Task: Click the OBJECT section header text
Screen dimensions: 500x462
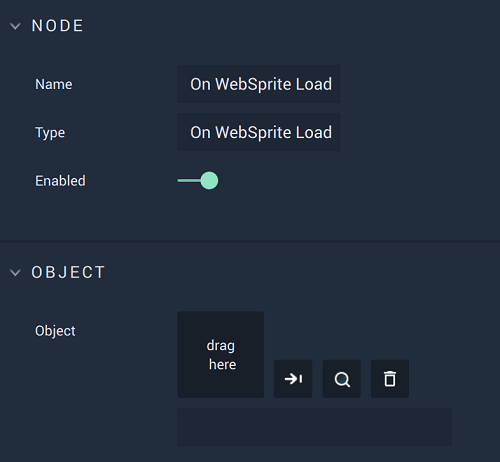Action: click(x=68, y=272)
